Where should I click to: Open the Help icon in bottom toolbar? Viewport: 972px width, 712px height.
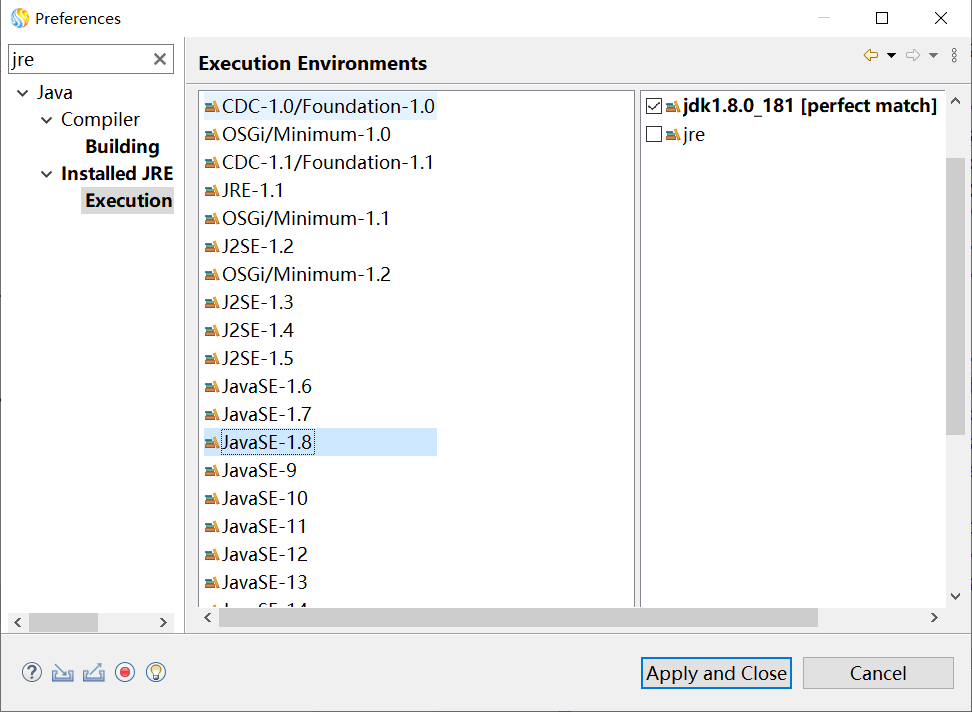pyautogui.click(x=31, y=672)
